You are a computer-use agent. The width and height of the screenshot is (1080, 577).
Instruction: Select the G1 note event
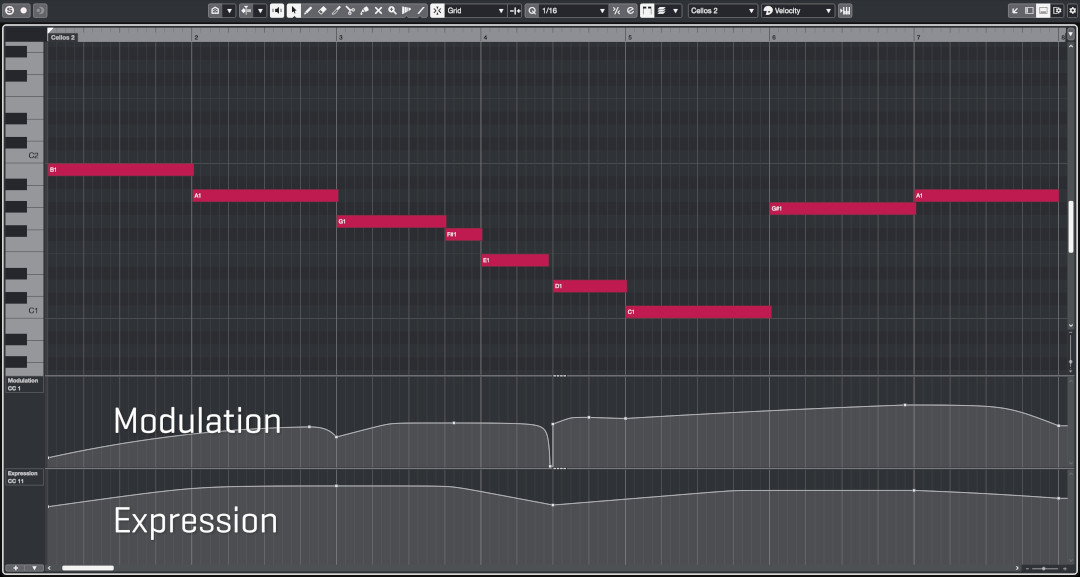(x=391, y=222)
